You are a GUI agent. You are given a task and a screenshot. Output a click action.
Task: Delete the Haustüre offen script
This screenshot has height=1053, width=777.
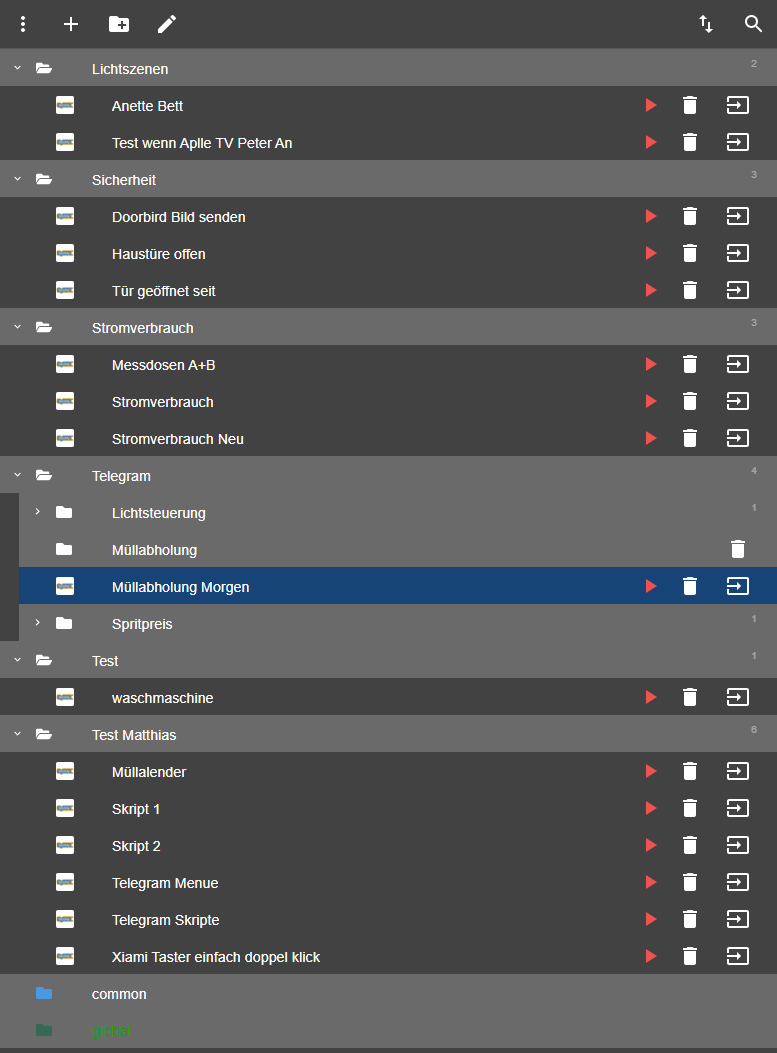click(689, 254)
